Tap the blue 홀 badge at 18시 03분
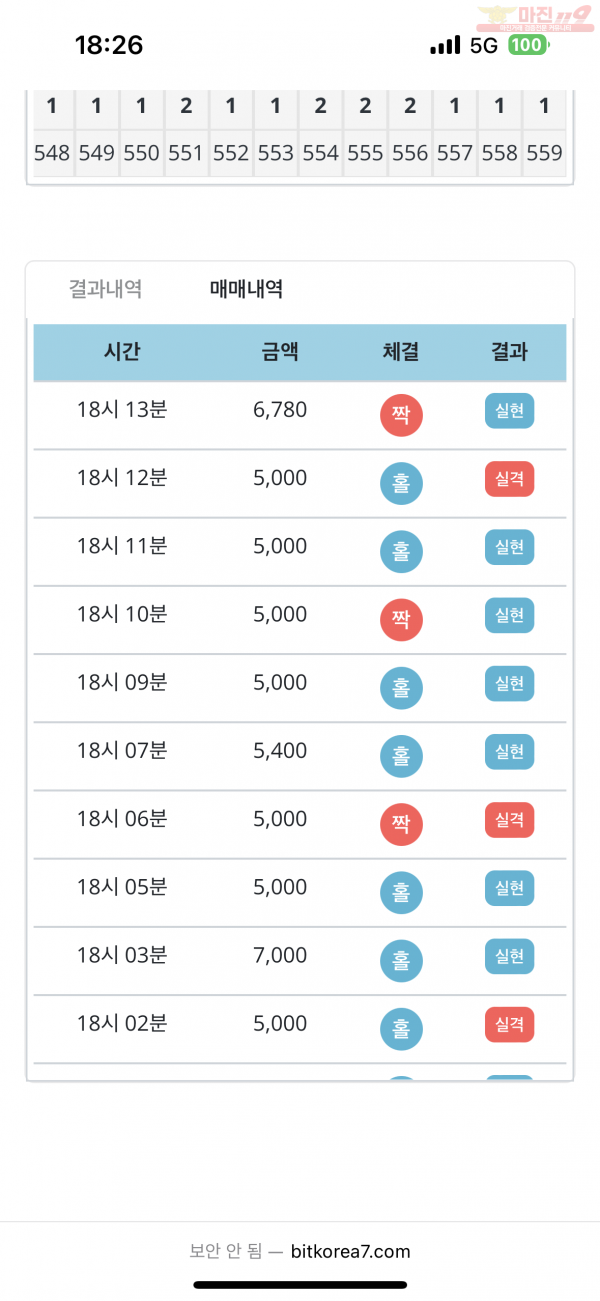 (401, 960)
